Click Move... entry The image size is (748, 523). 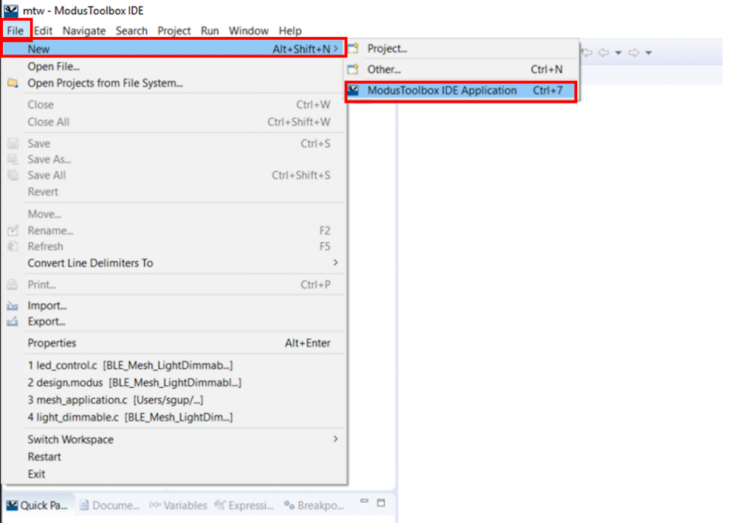174,214
